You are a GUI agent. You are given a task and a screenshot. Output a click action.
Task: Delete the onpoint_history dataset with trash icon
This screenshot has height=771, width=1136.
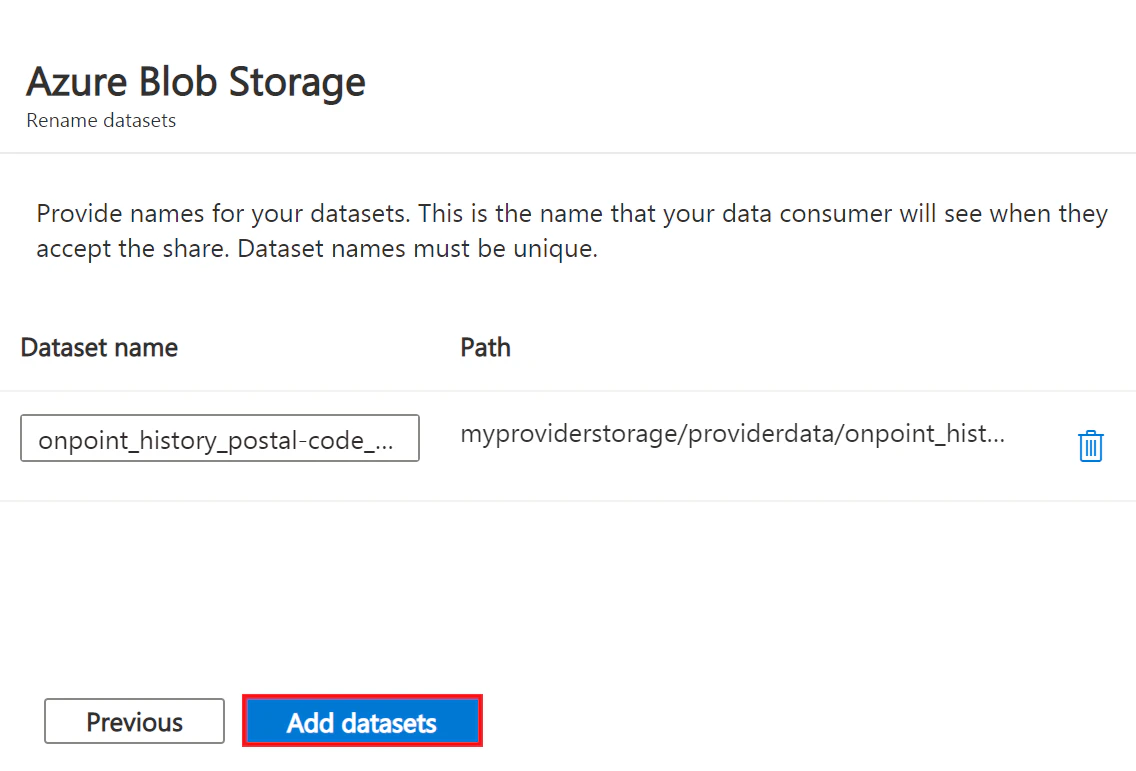(1090, 446)
